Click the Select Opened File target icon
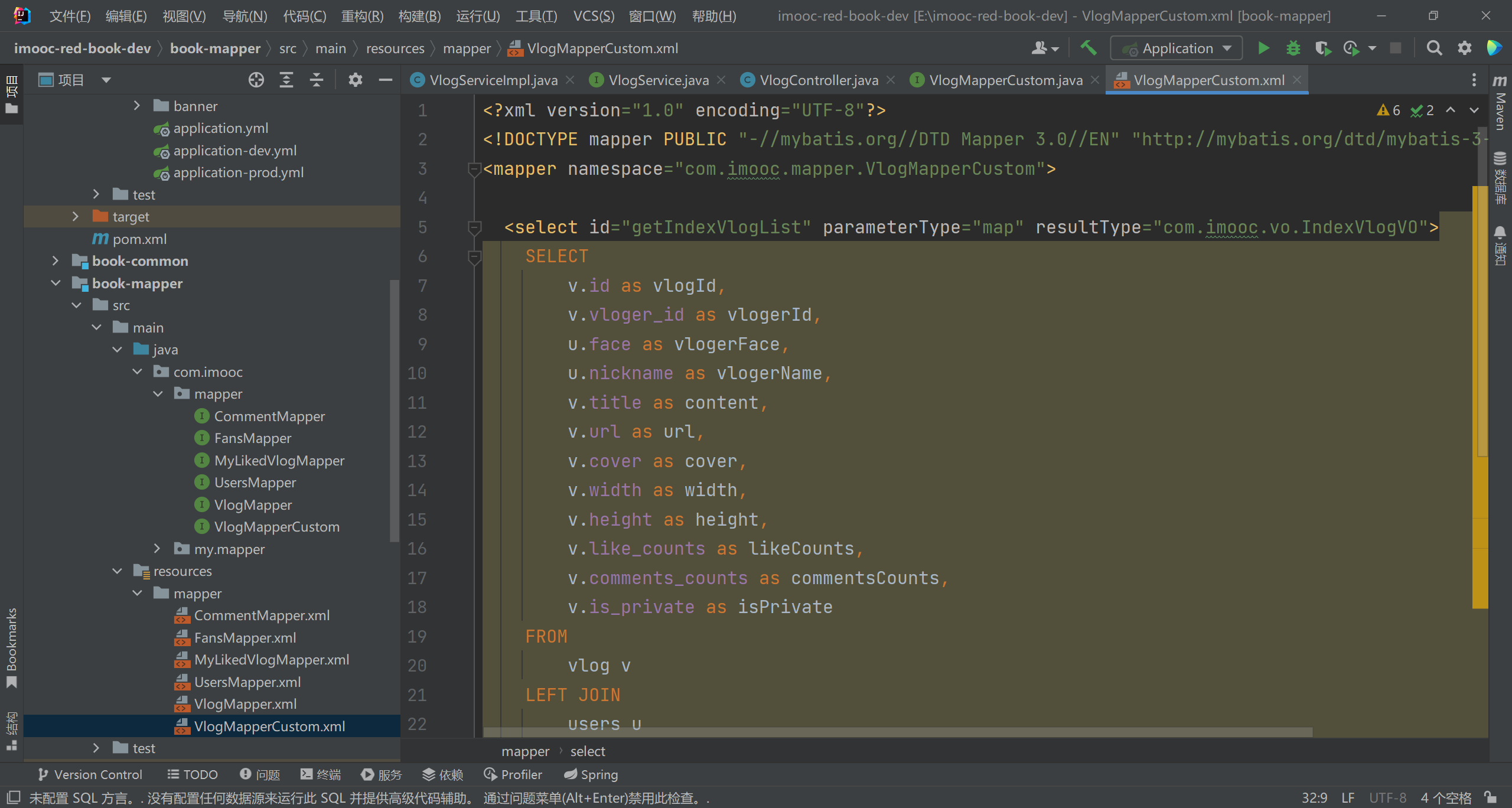 click(x=256, y=80)
